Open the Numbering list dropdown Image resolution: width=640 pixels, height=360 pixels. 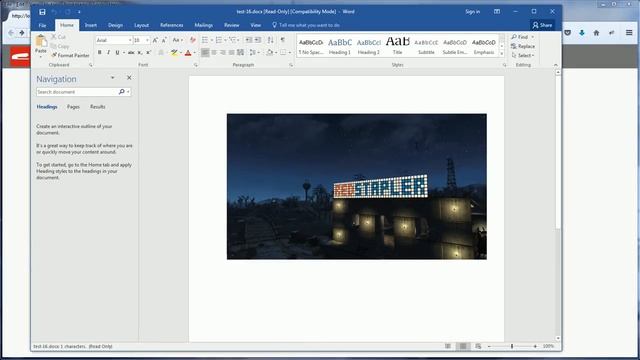point(225,40)
